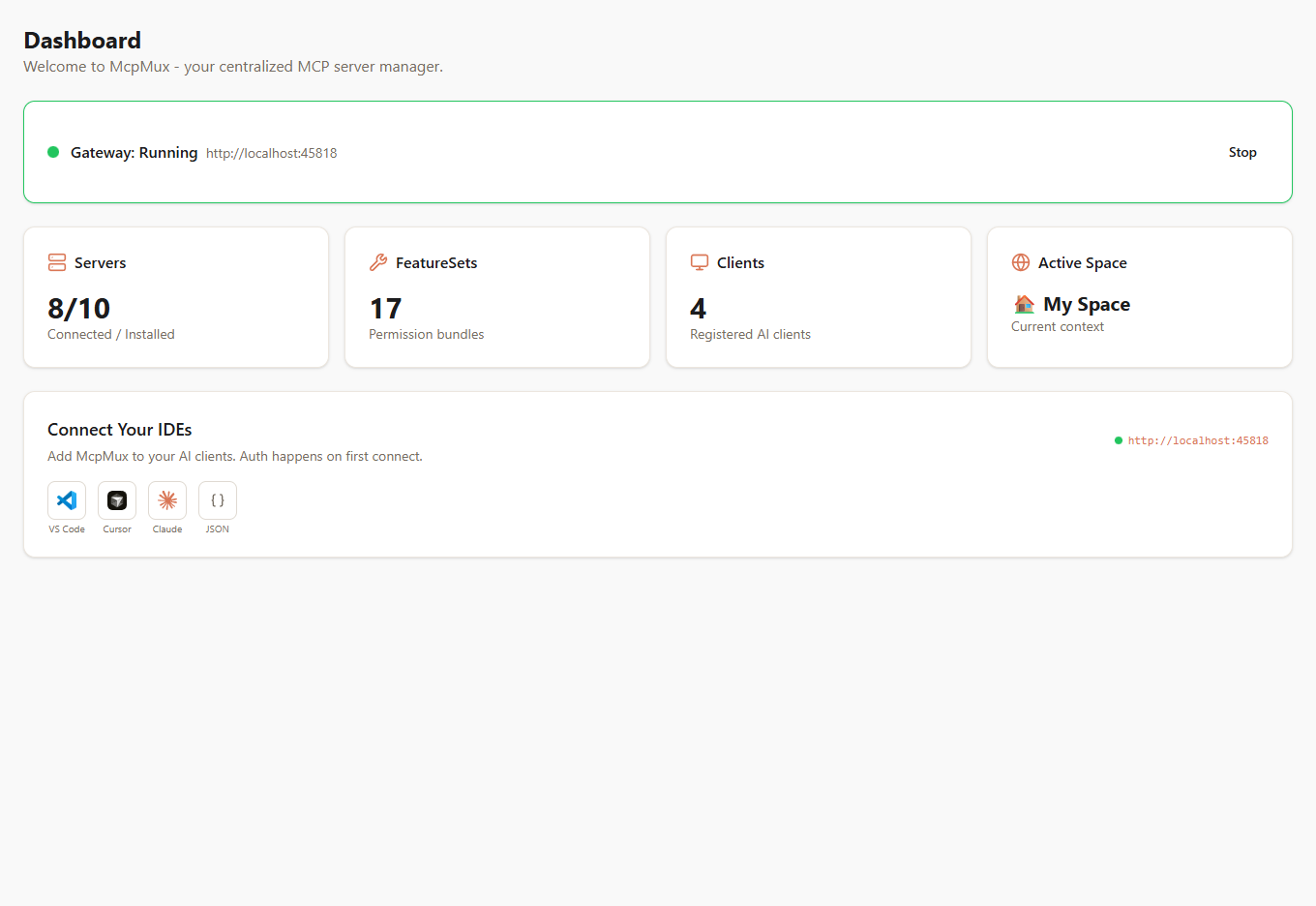Click the Cursor IDE icon
1316x906 pixels.
click(117, 500)
